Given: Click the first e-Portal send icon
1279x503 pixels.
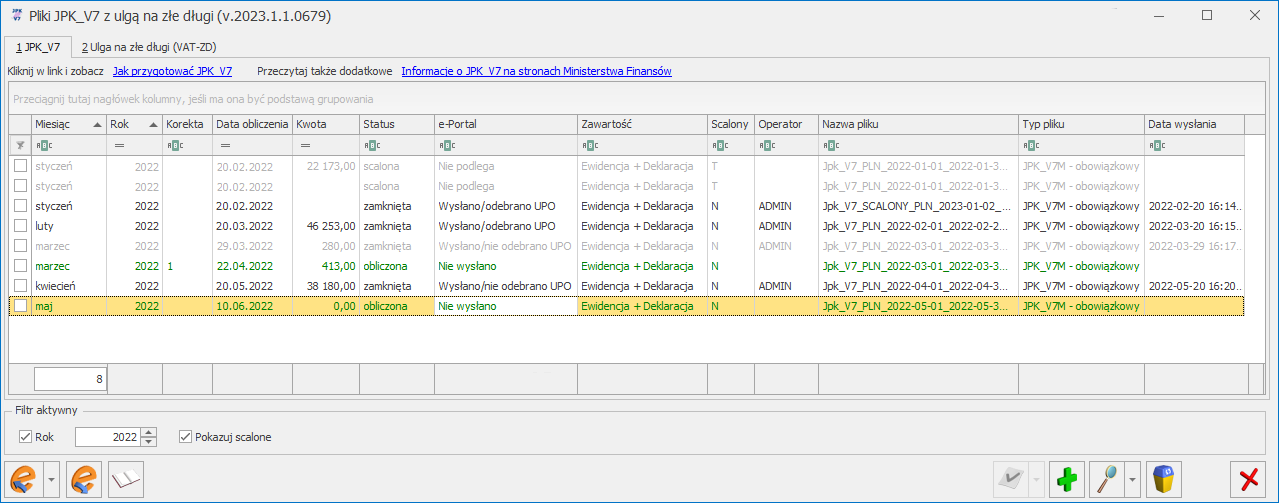Looking at the screenshot, I should pyautogui.click(x=23, y=480).
